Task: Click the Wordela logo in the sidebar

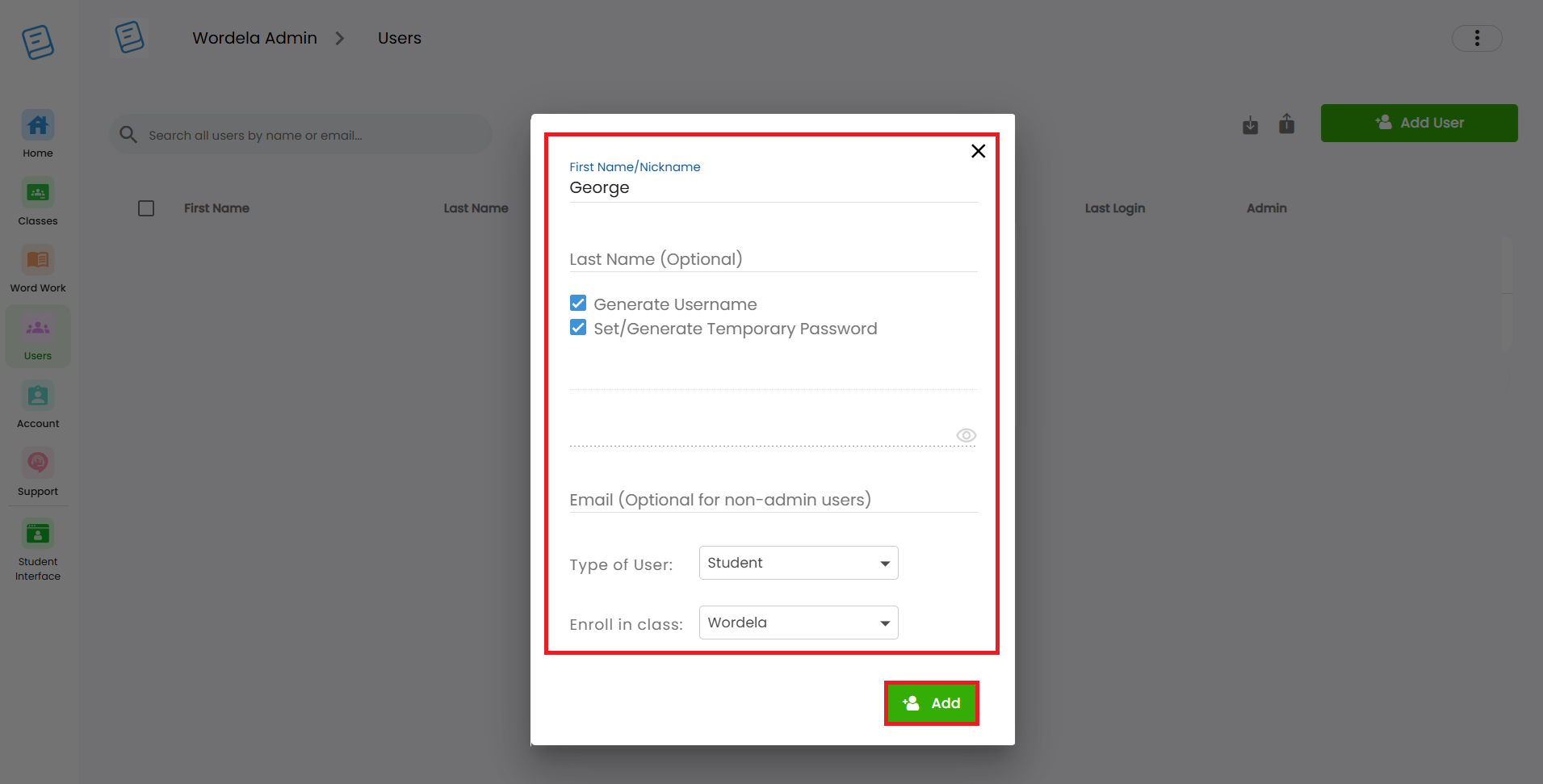Action: click(x=38, y=42)
